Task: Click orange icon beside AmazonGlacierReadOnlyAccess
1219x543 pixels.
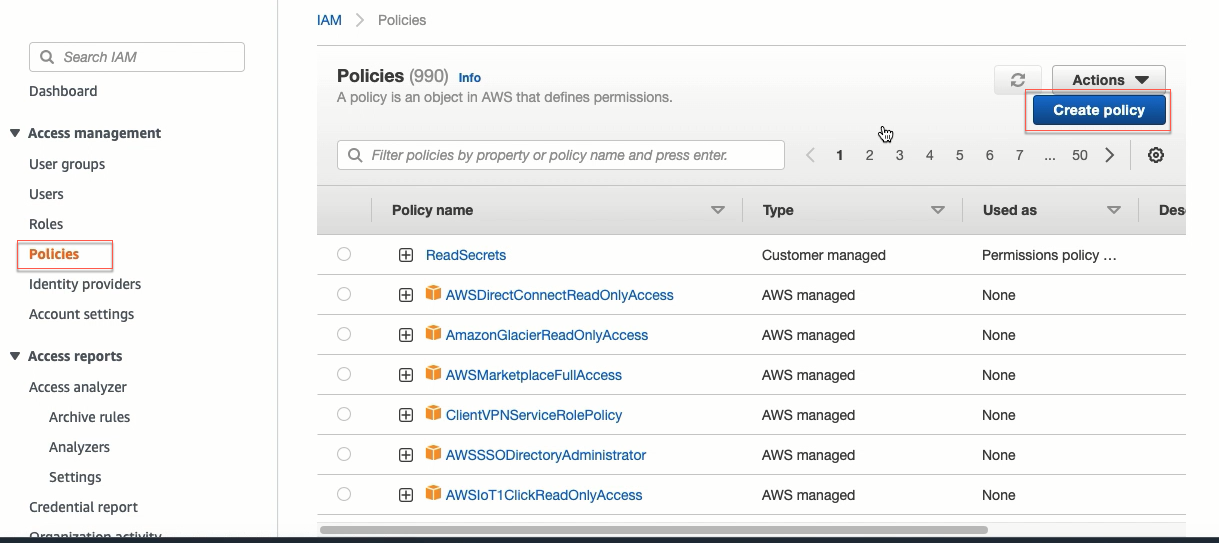Action: point(433,333)
